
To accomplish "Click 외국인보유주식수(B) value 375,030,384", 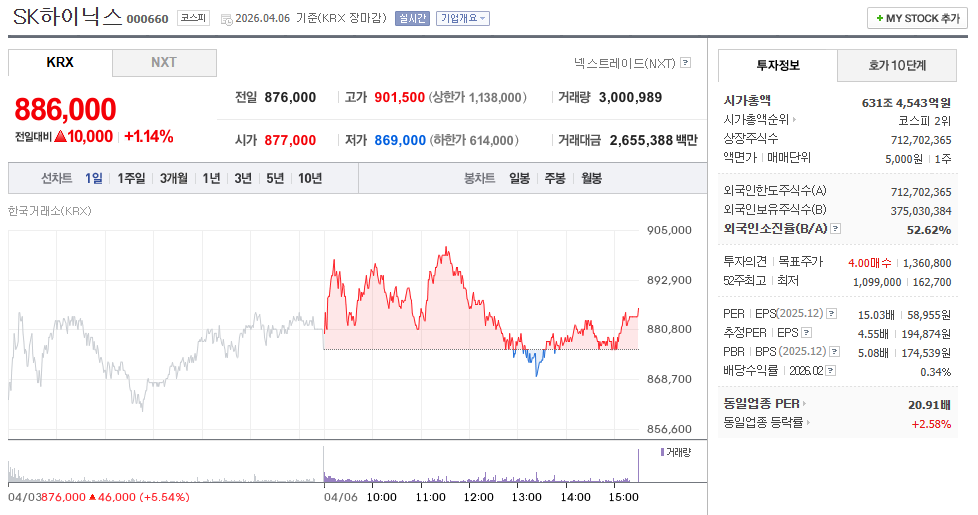I will click(921, 211).
